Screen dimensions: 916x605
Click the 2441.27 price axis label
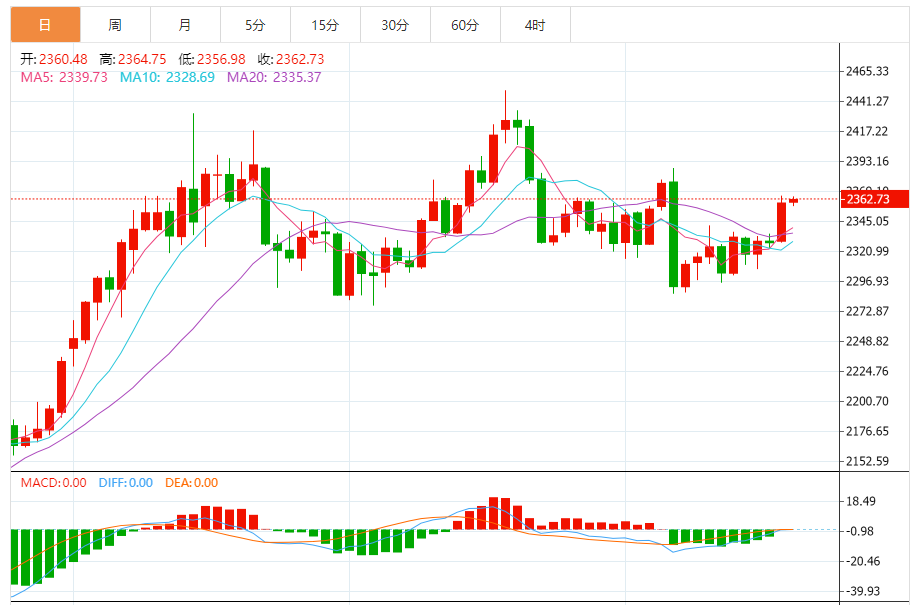pyautogui.click(x=868, y=101)
